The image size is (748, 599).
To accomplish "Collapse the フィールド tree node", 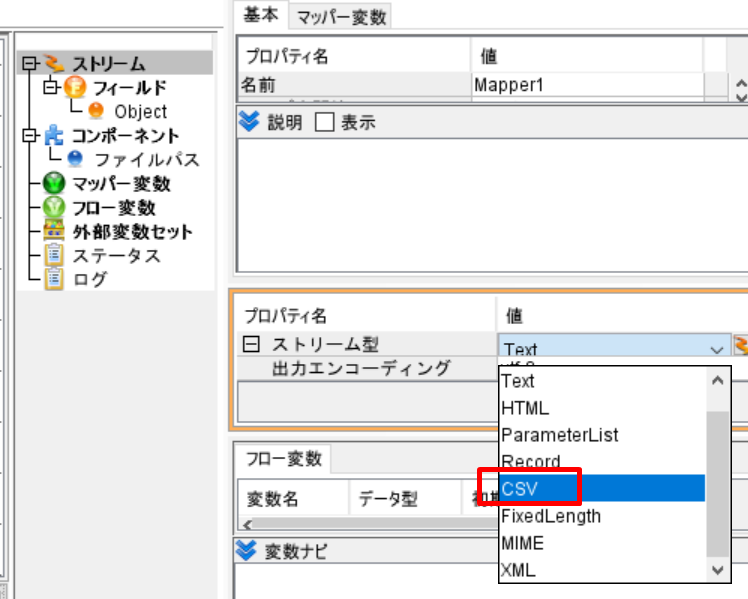I will point(50,87).
